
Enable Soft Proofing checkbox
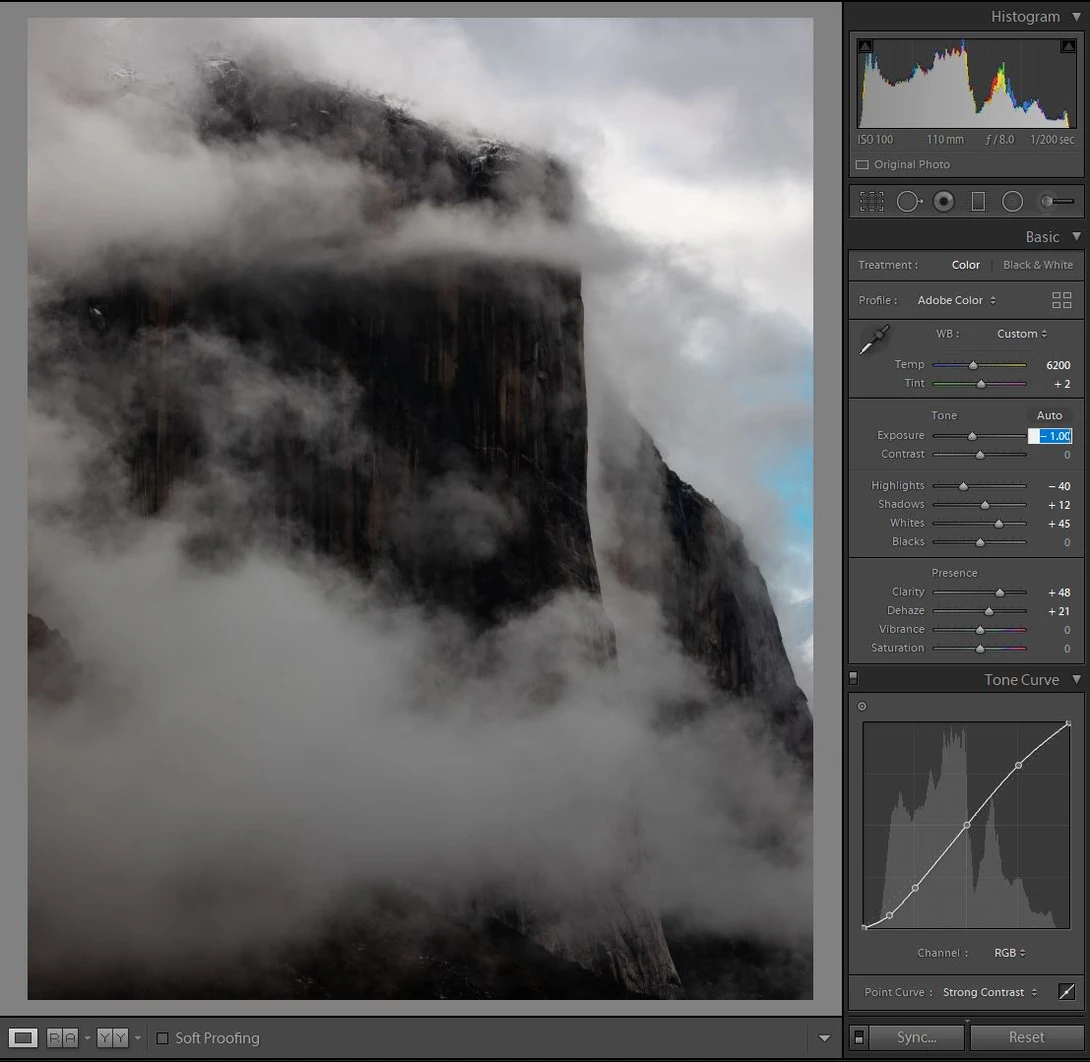tap(162, 1038)
